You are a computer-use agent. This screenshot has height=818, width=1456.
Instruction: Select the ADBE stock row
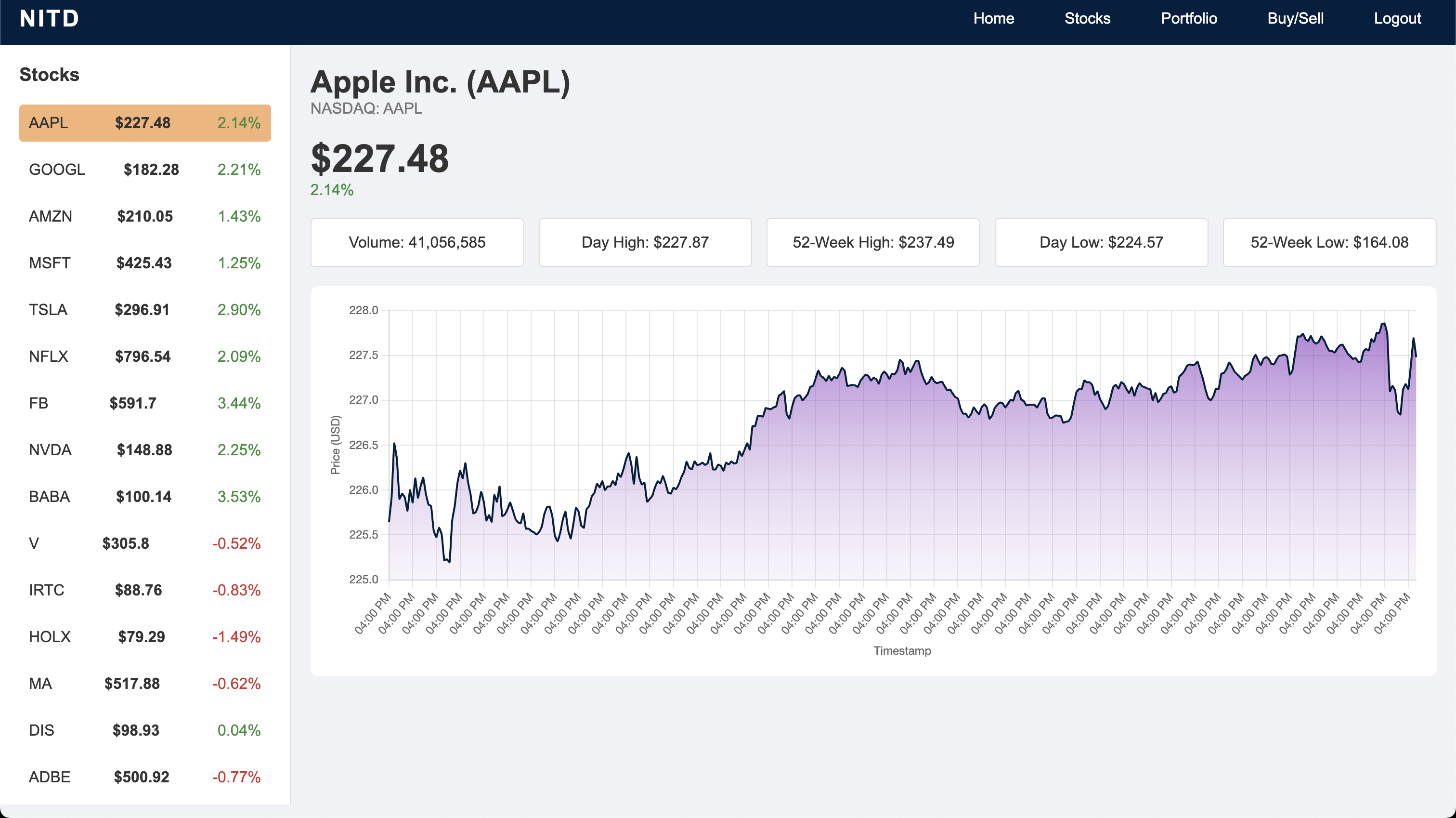point(145,777)
